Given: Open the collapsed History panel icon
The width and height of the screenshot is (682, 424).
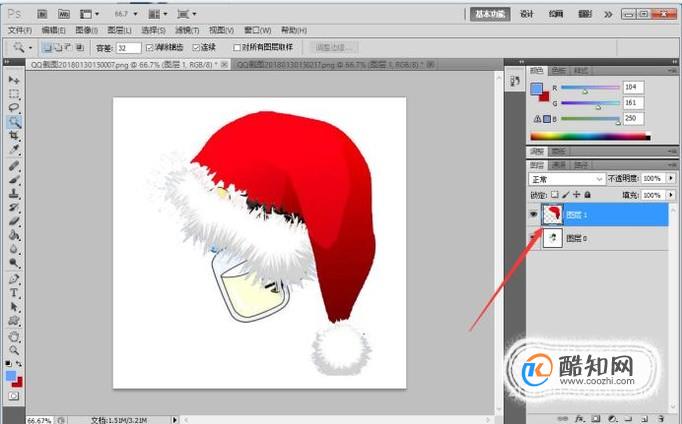Looking at the screenshot, I should pos(515,81).
